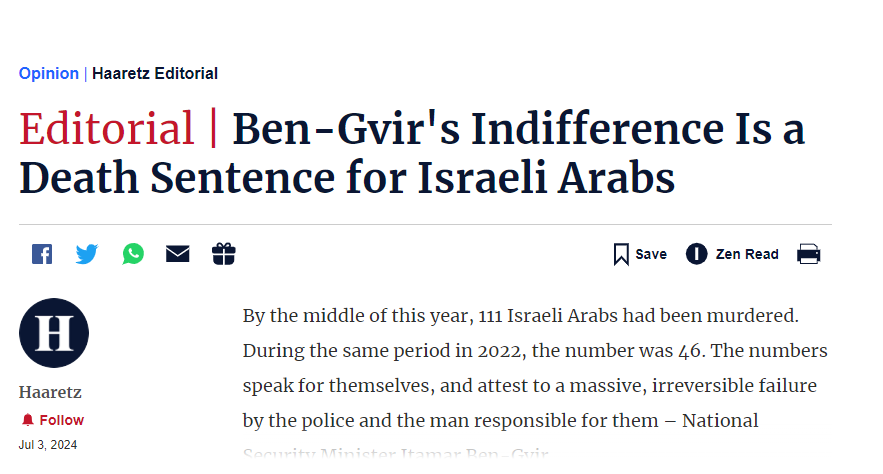
Task: Click the Jul 3, 2024 date
Action: 47,445
